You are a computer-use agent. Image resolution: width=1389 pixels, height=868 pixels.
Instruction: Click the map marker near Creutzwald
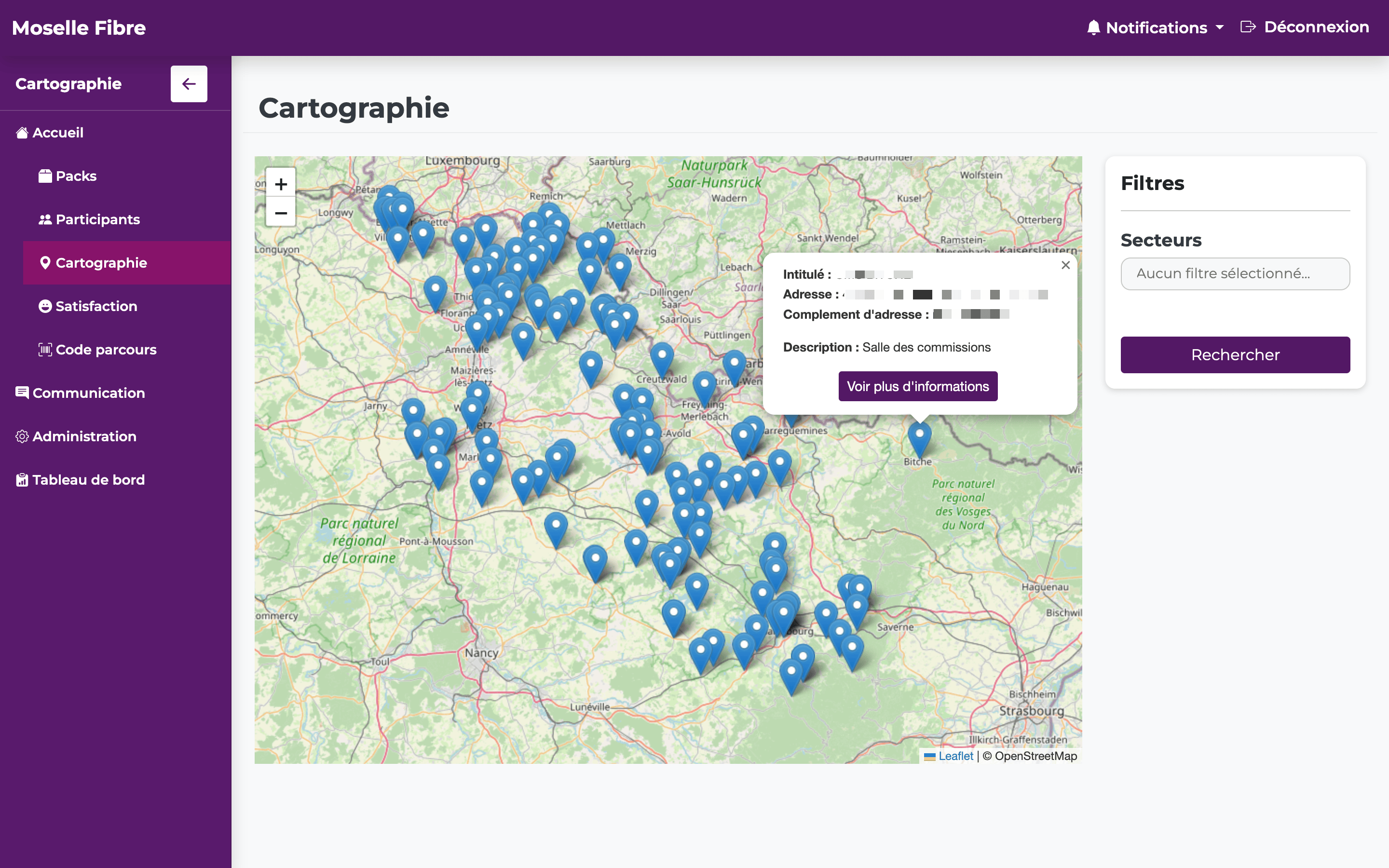click(662, 361)
